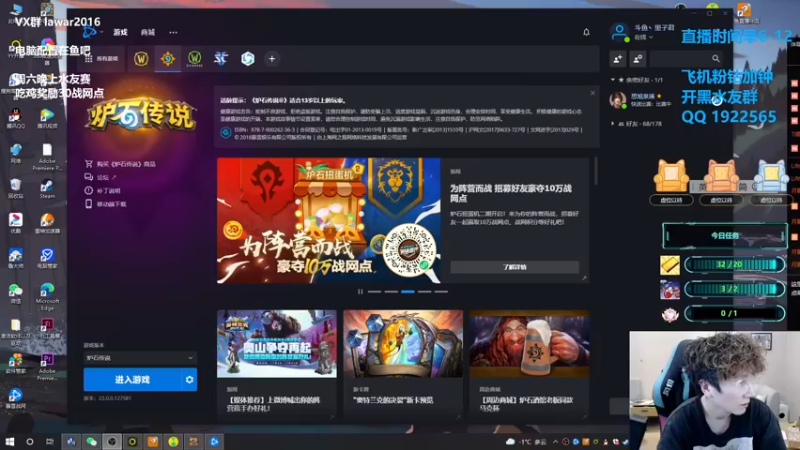This screenshot has width=800, height=450.
Task: Open the notifications bell
Action: click(586, 32)
